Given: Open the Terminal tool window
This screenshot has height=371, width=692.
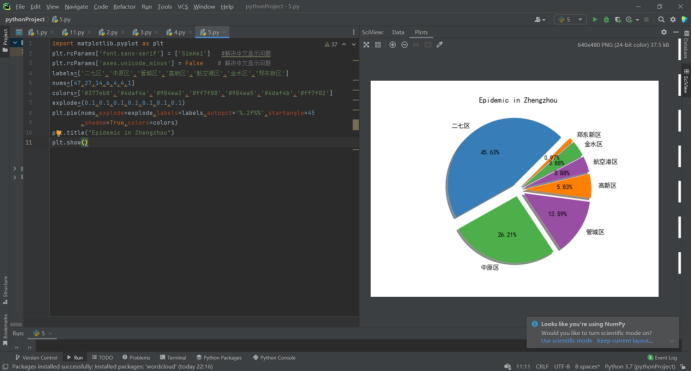Looking at the screenshot, I should (173, 358).
